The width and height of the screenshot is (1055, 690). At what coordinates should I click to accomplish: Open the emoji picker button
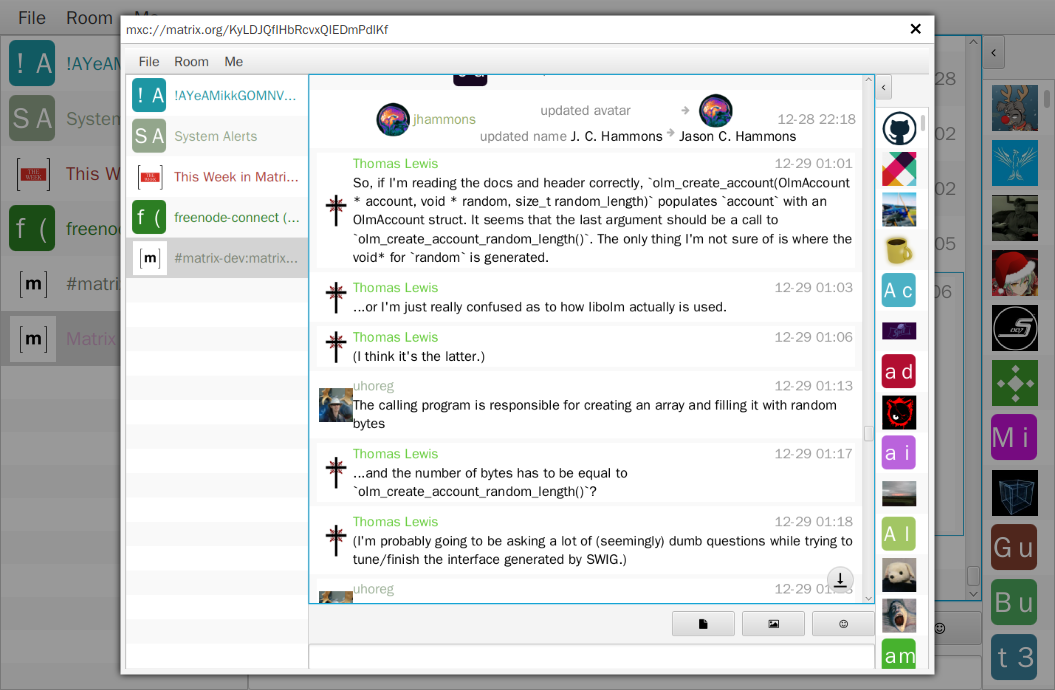(x=843, y=624)
